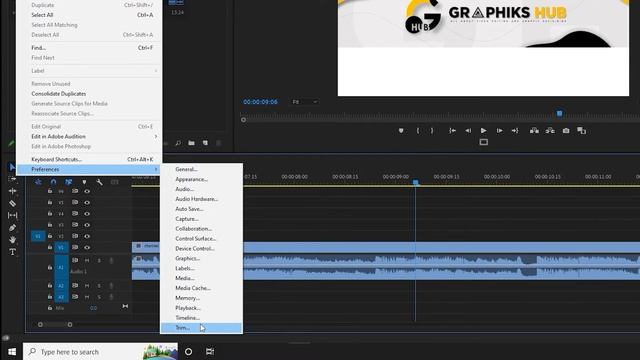Click the New Item icon in project panel
The height and width of the screenshot is (360, 640).
point(205,143)
